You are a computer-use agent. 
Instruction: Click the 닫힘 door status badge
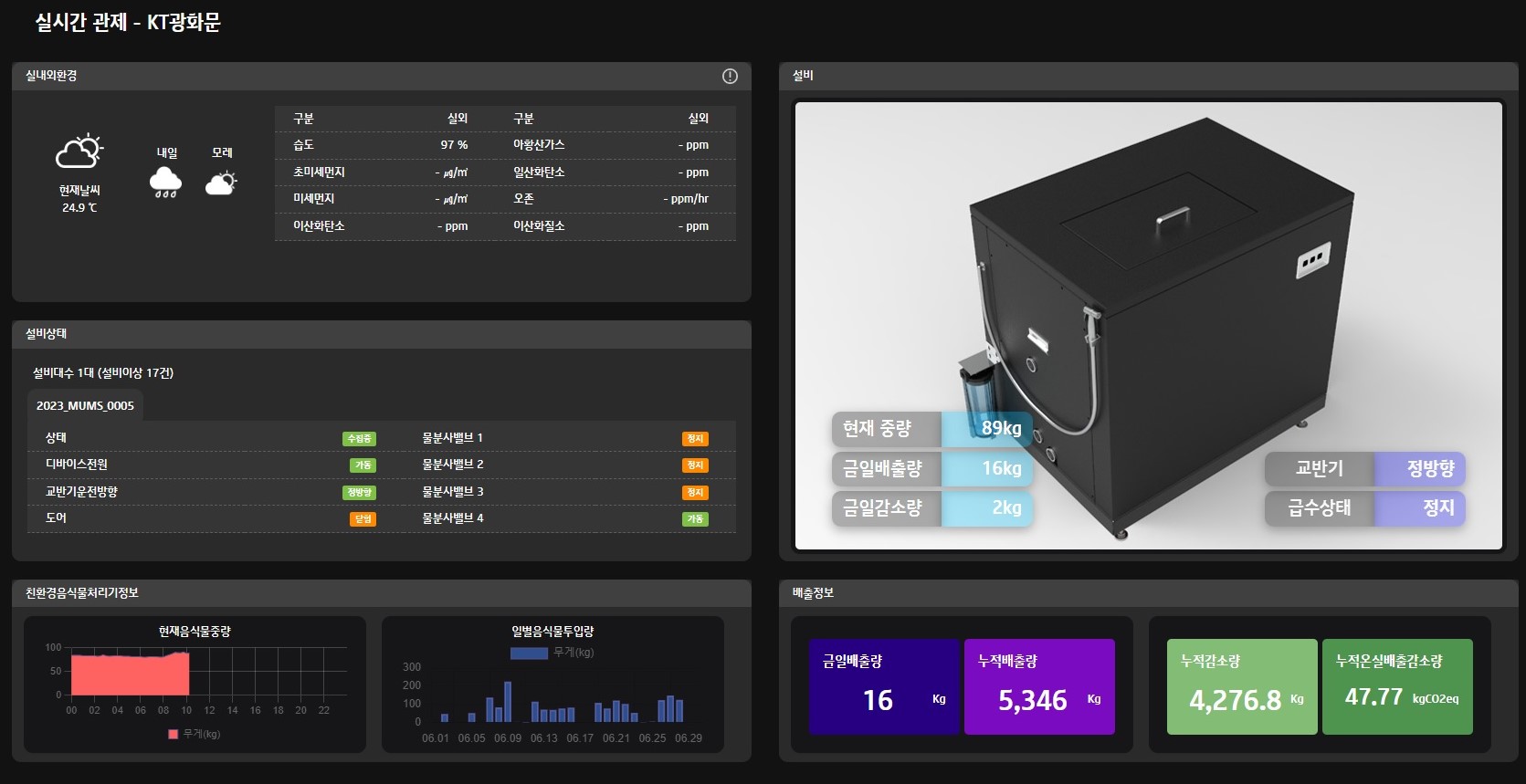(363, 519)
